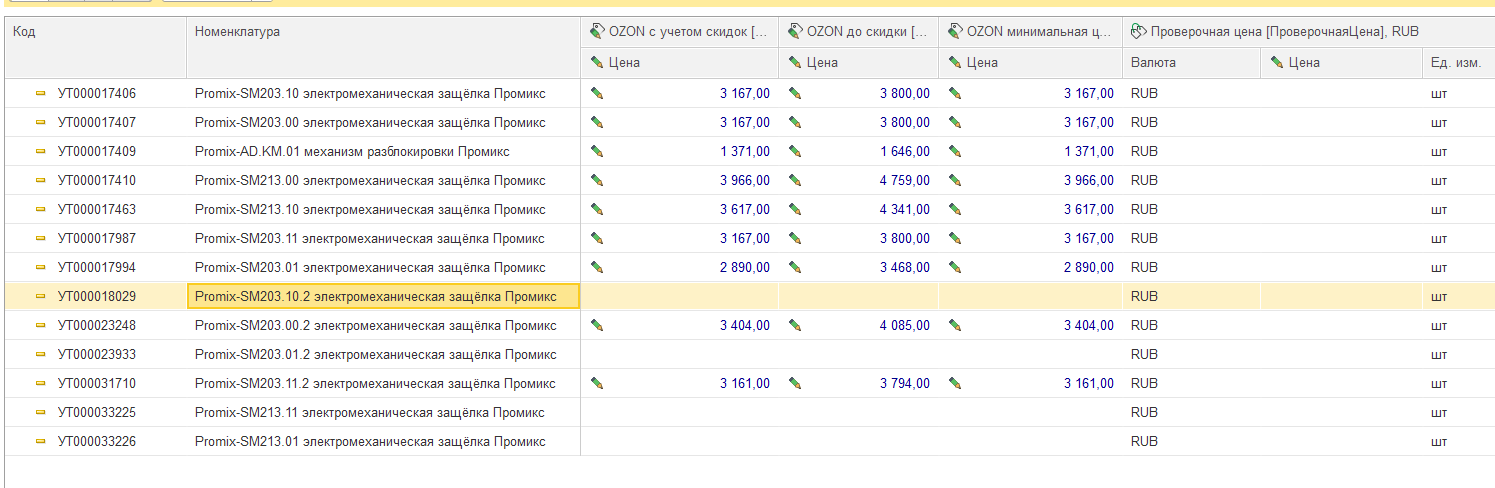
Task: Click 3 800,00 before-discount price in row УТ000017987
Action: [x=905, y=239]
